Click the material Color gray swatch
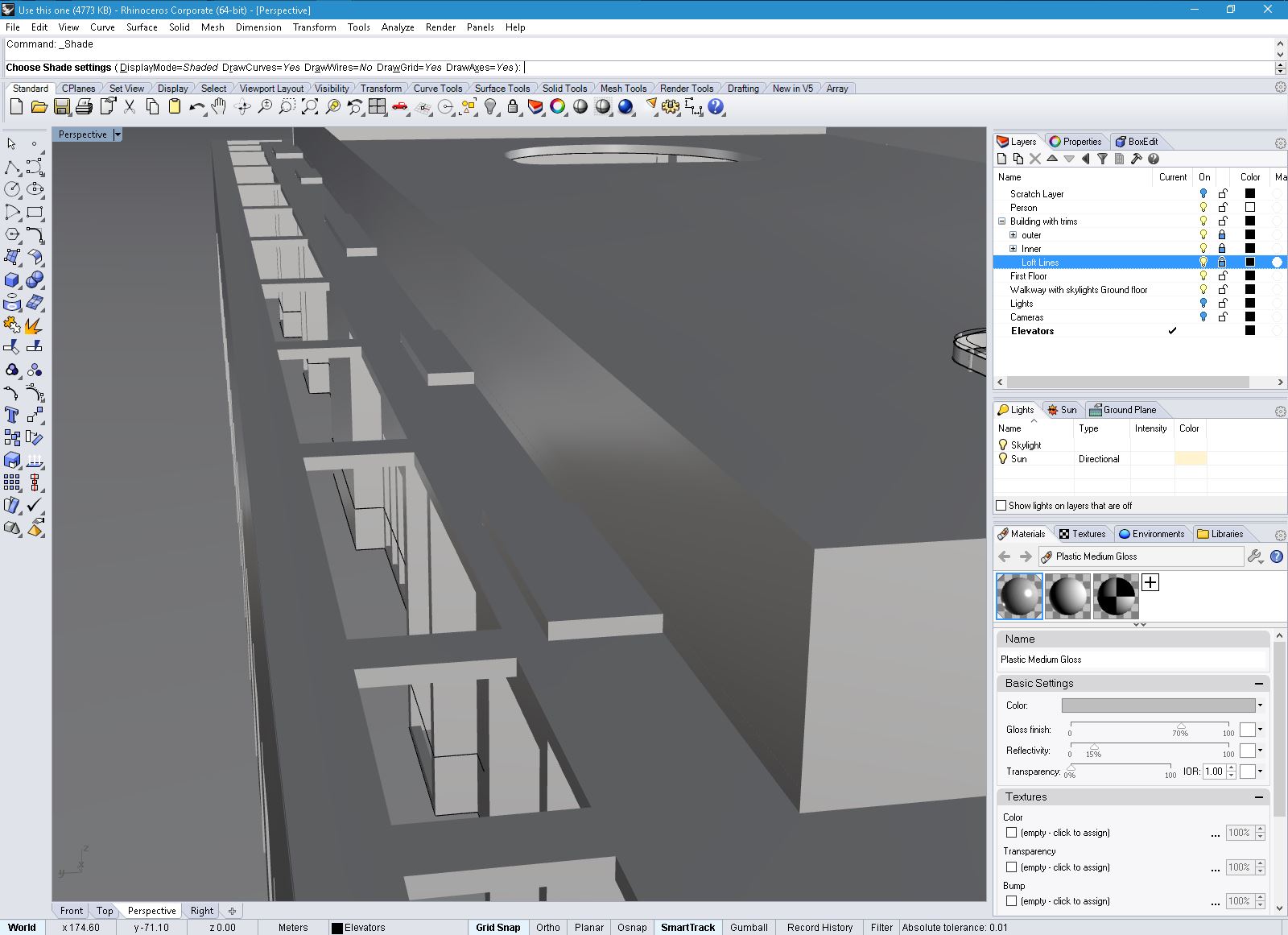1288x935 pixels. point(1158,705)
